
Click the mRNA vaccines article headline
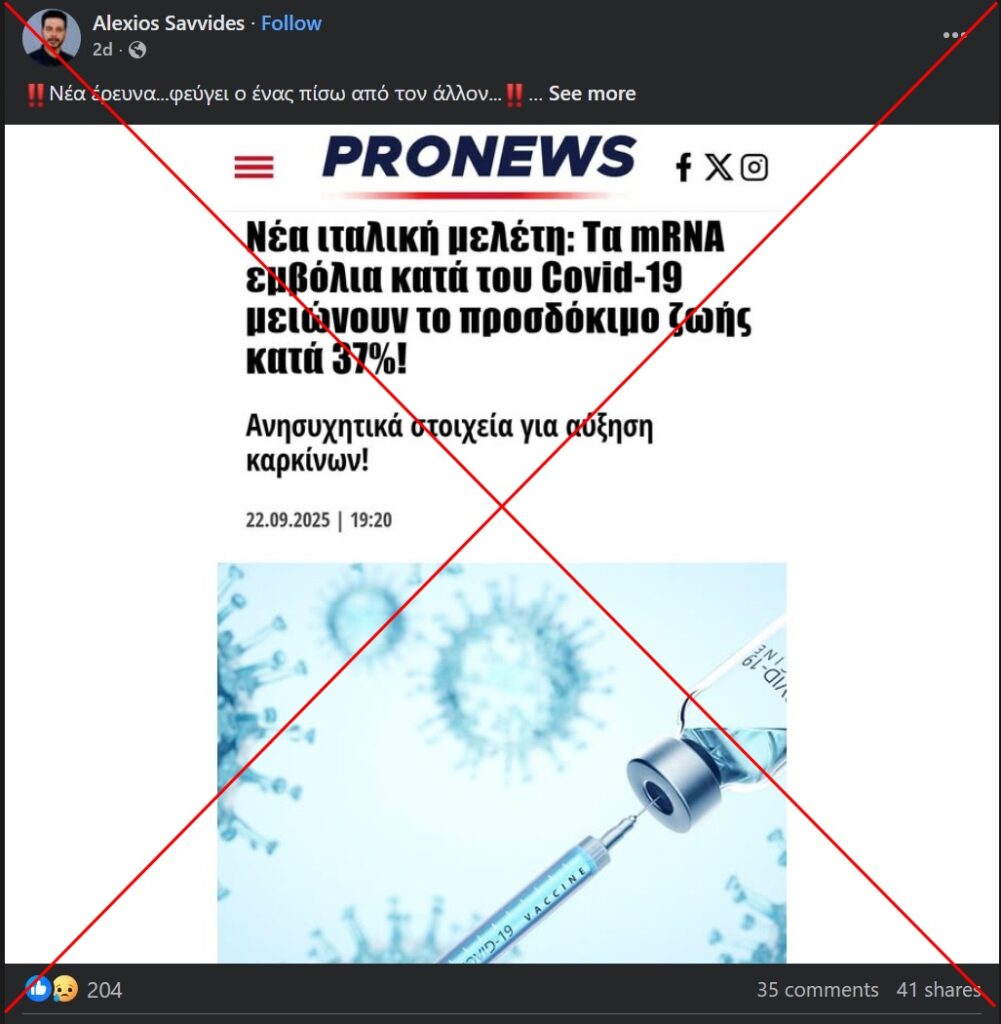498,298
